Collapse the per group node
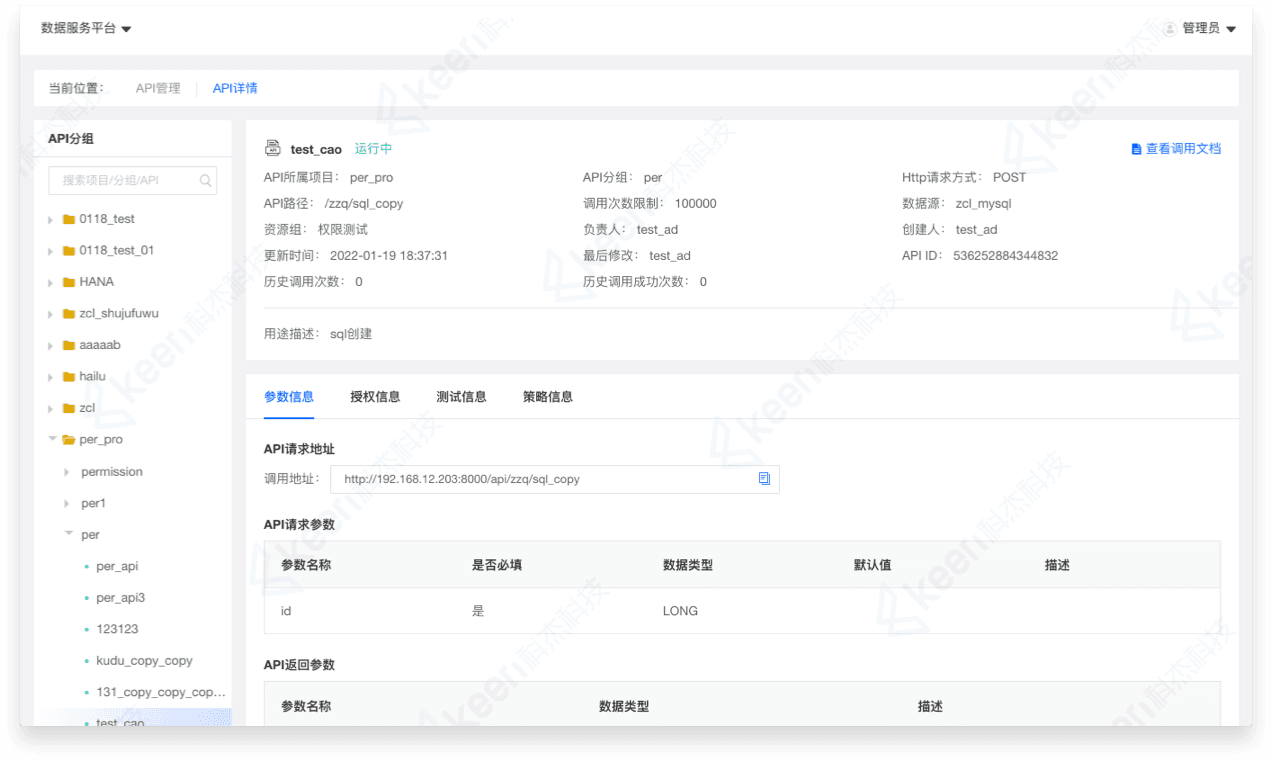1272x760 pixels. pyautogui.click(x=69, y=535)
